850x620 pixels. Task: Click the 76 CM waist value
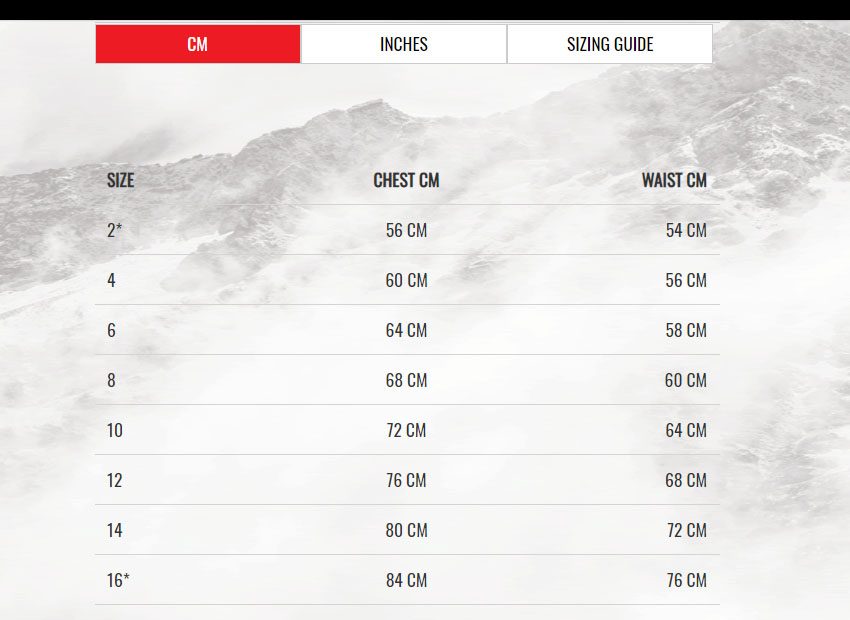click(x=687, y=580)
